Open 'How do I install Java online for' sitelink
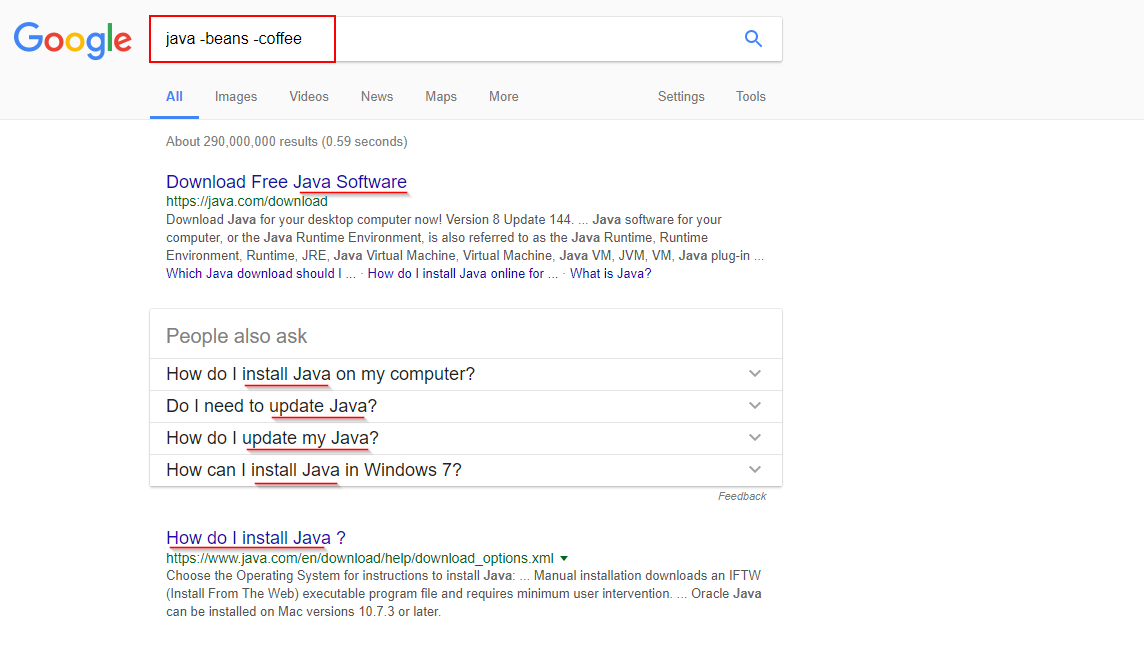Image resolution: width=1144 pixels, height=646 pixels. (463, 274)
